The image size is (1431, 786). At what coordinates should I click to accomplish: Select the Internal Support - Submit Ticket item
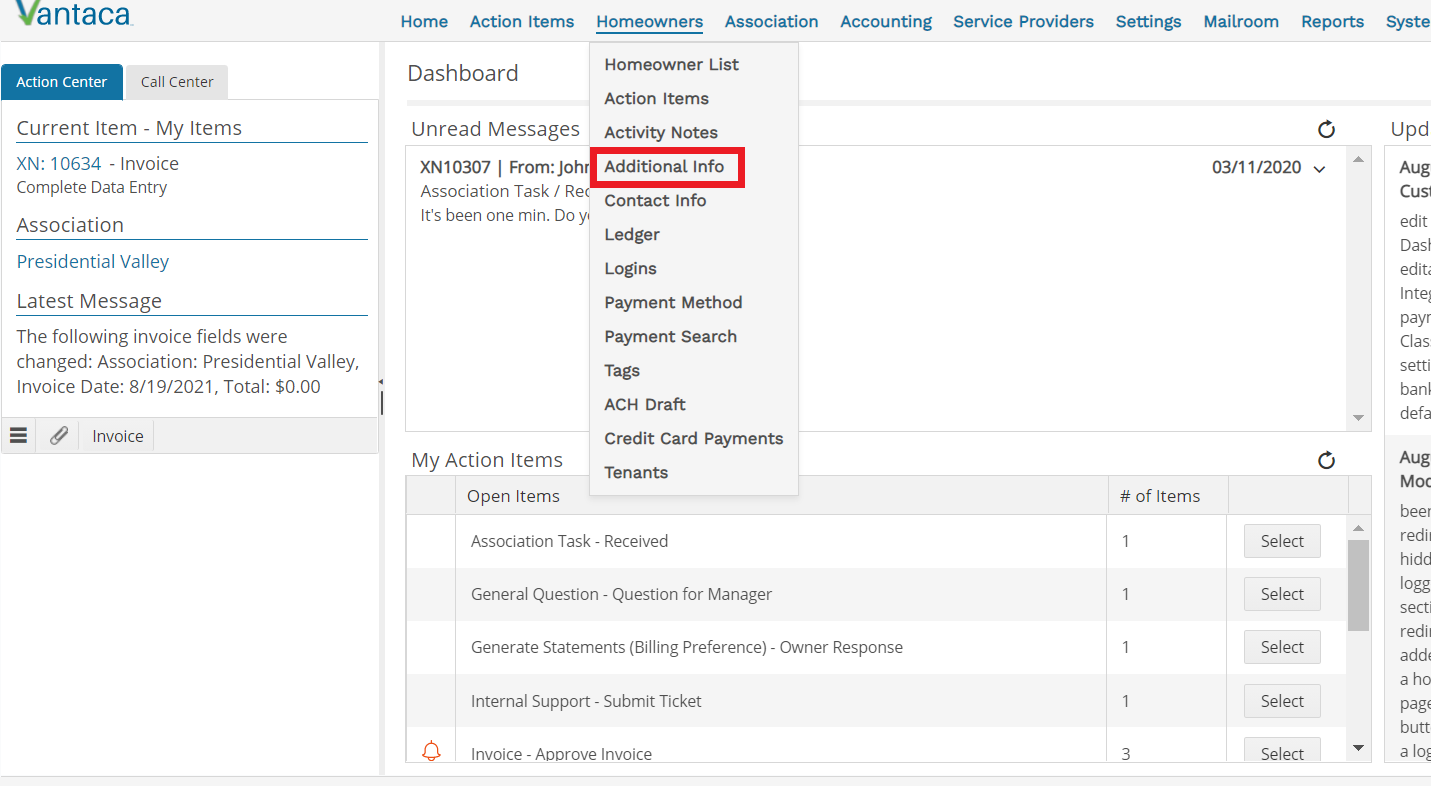1281,700
